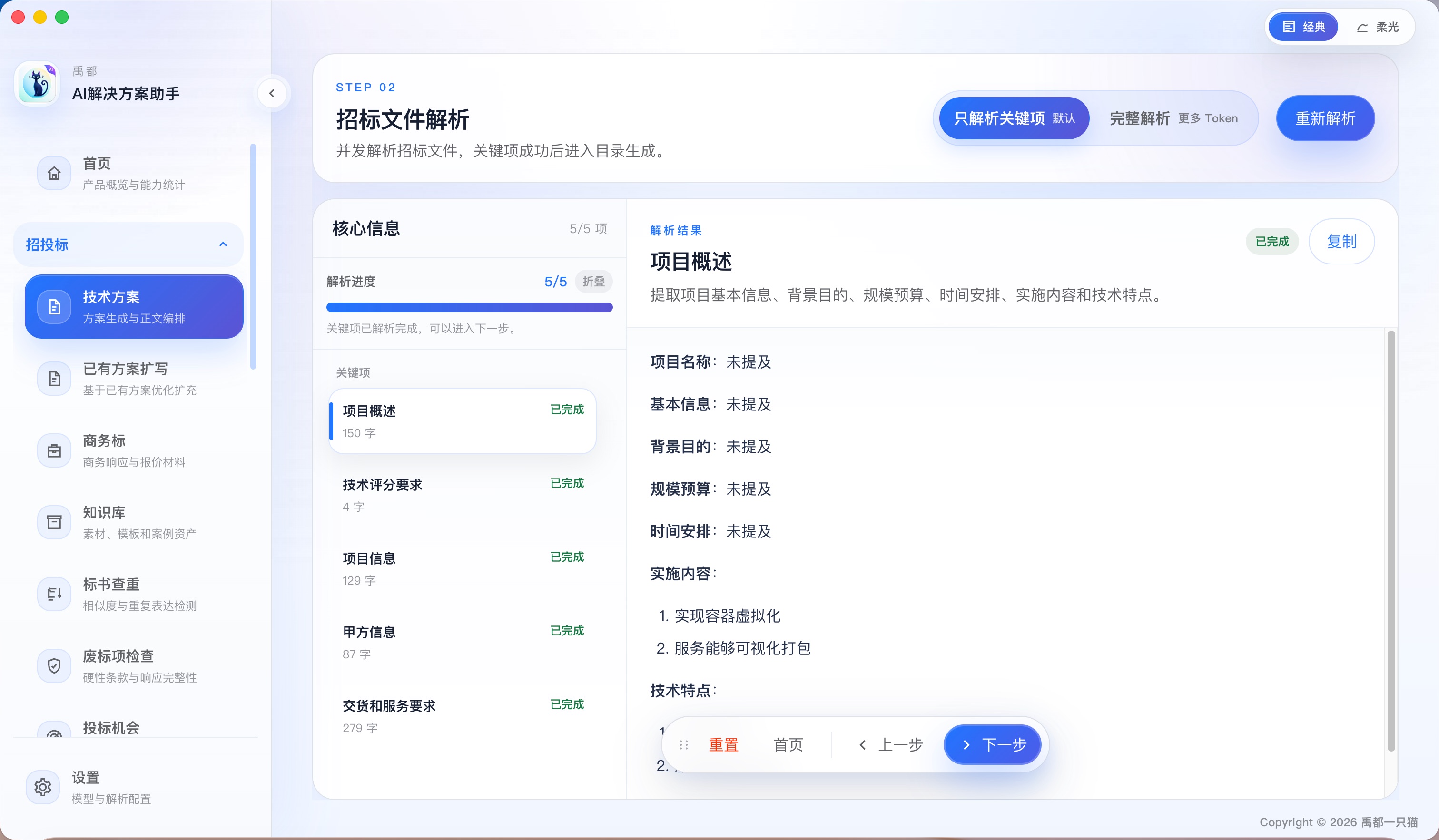Select the 项目概述 key item
The image size is (1439, 840).
coord(463,421)
